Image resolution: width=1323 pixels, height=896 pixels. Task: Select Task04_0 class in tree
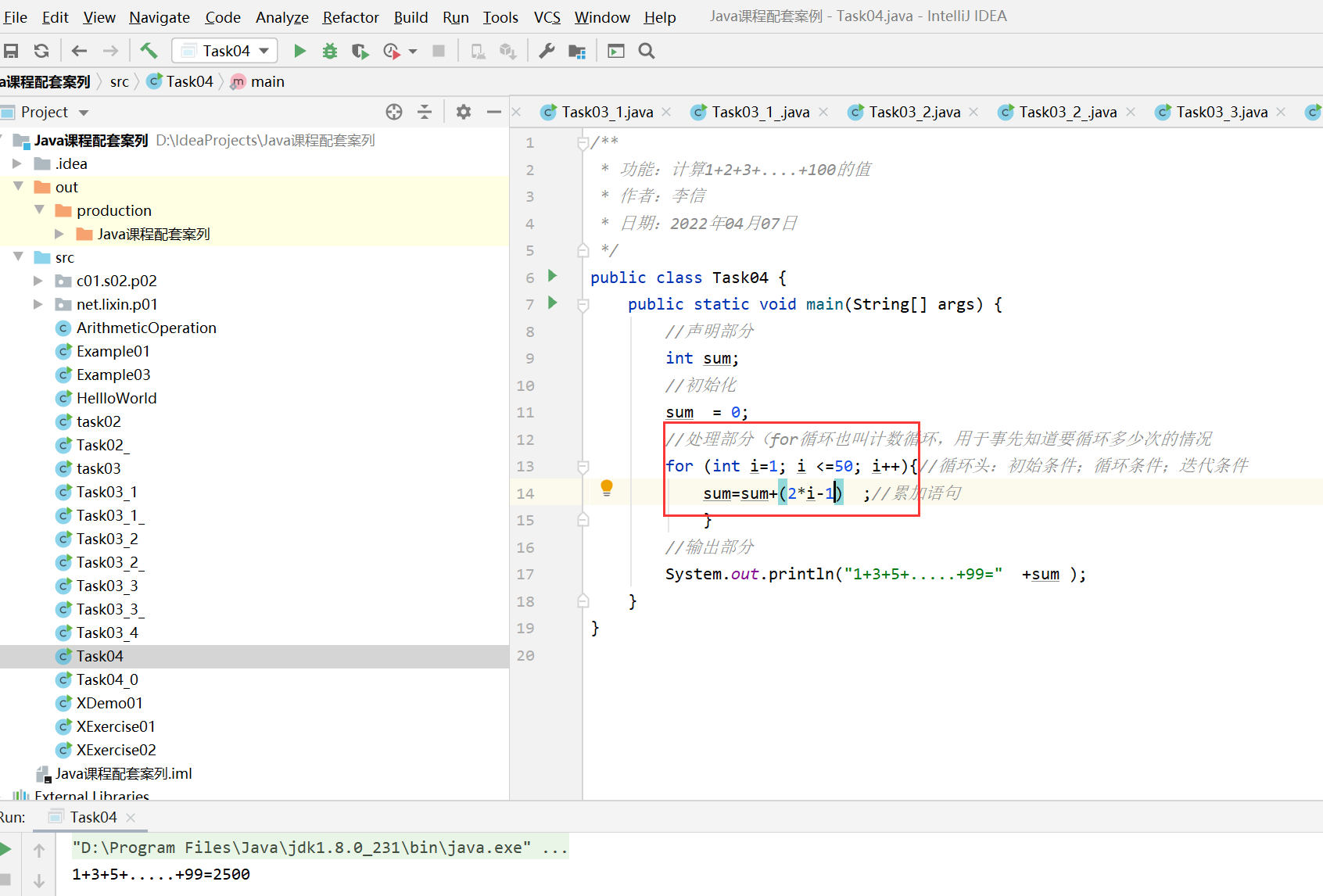pos(107,679)
